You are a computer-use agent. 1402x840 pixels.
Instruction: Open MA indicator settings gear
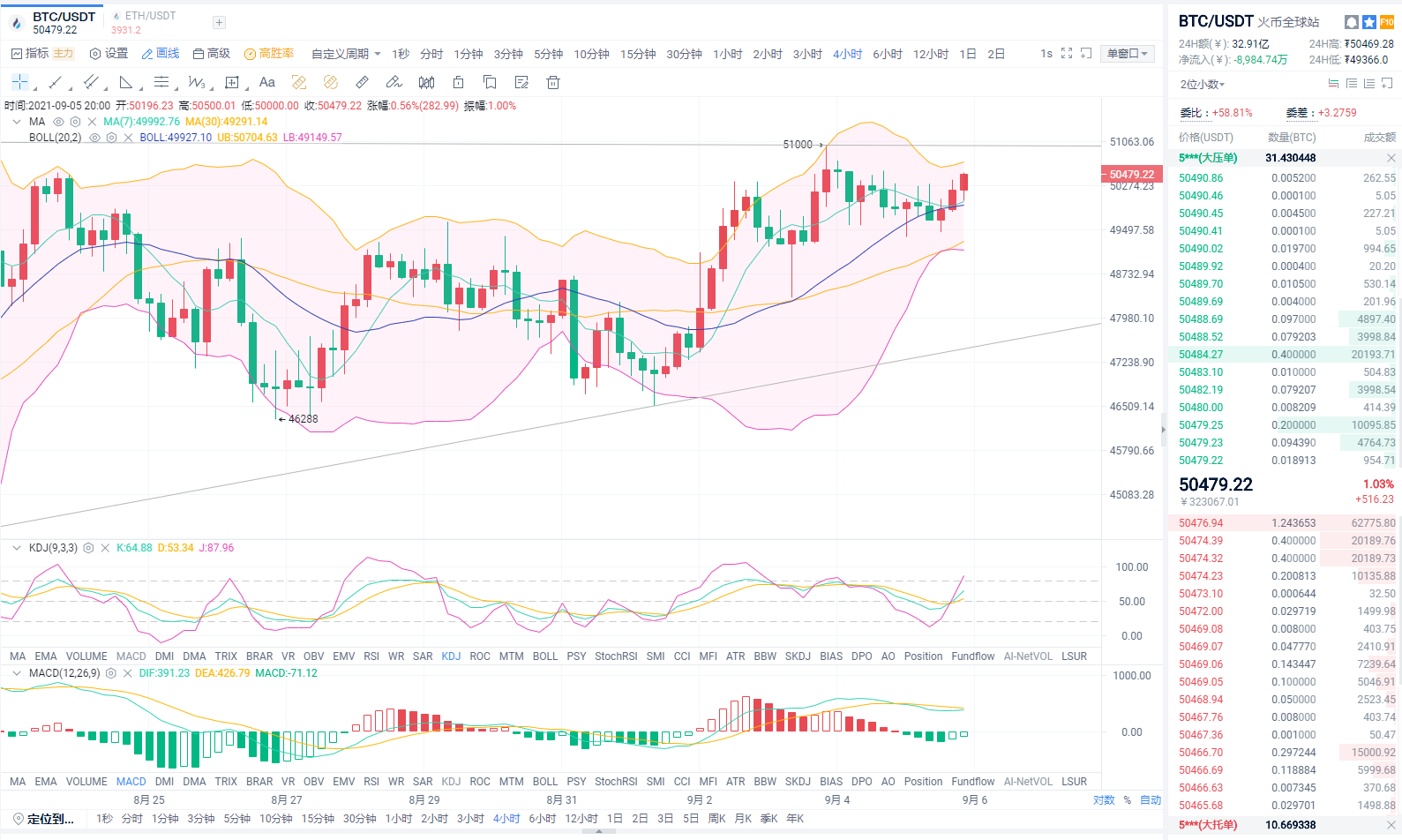(75, 122)
